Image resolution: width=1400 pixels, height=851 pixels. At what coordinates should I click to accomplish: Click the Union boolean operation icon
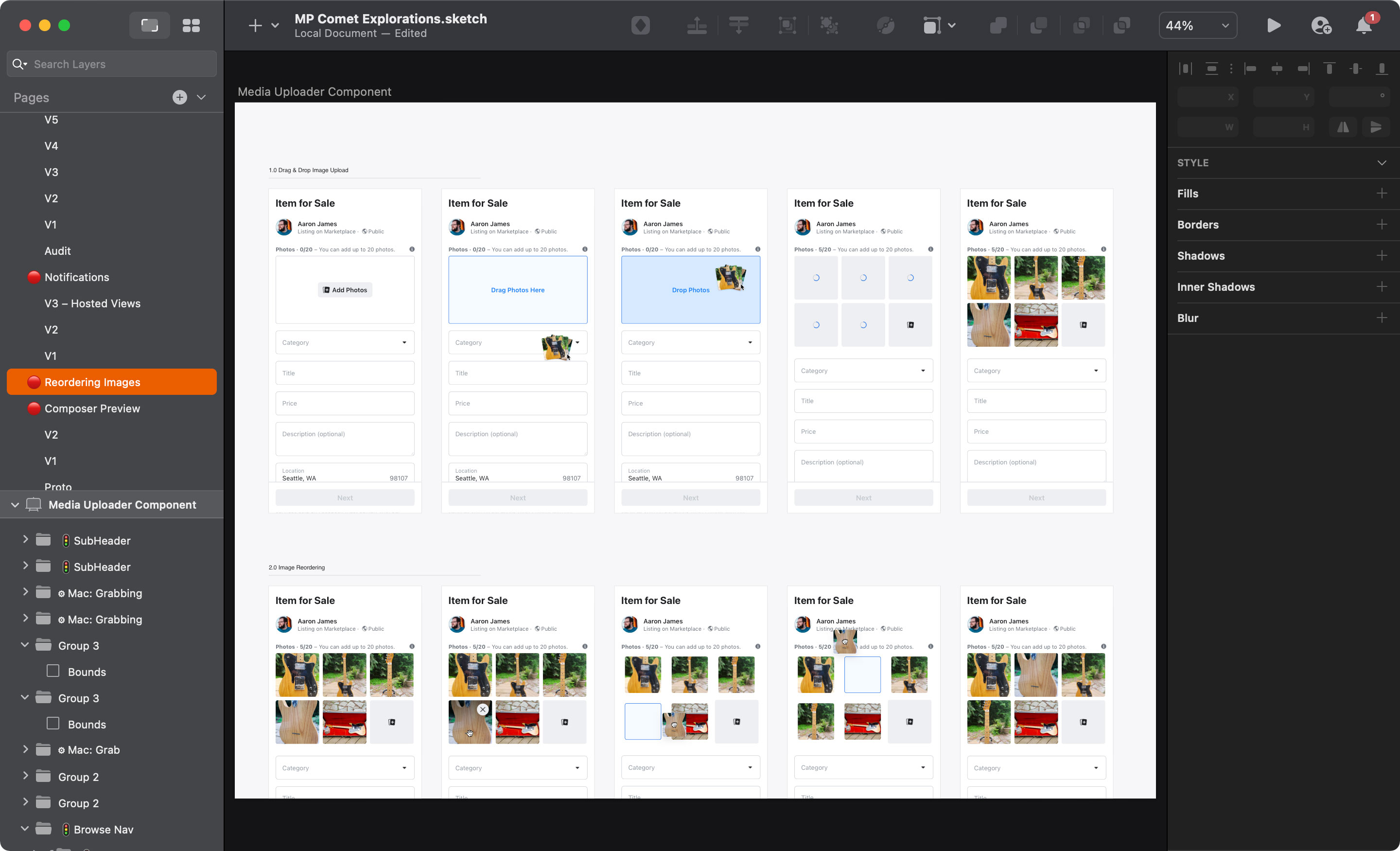[998, 25]
